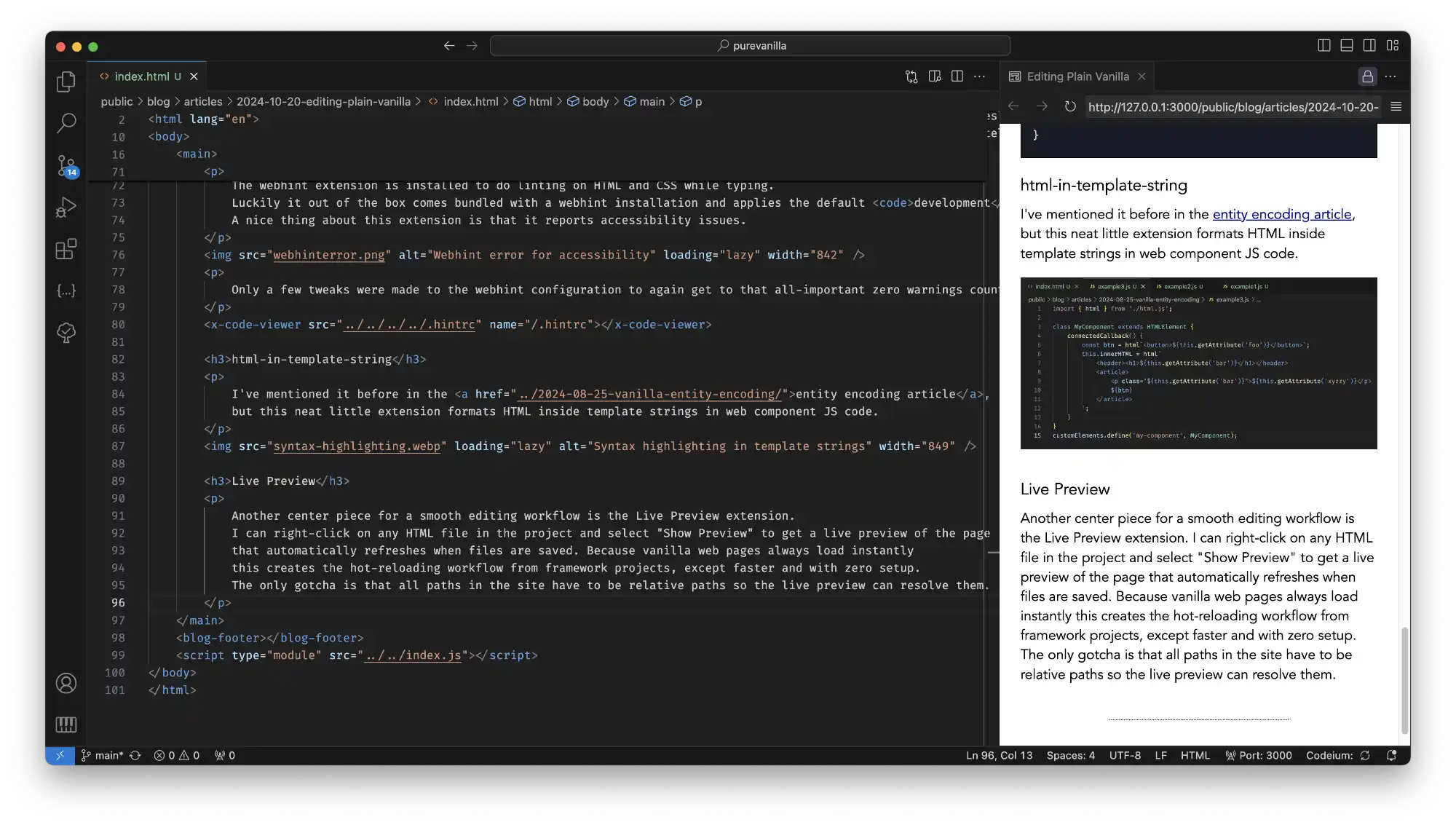Click the 'p' symbol breadcrumb
1456x825 pixels.
[691, 101]
